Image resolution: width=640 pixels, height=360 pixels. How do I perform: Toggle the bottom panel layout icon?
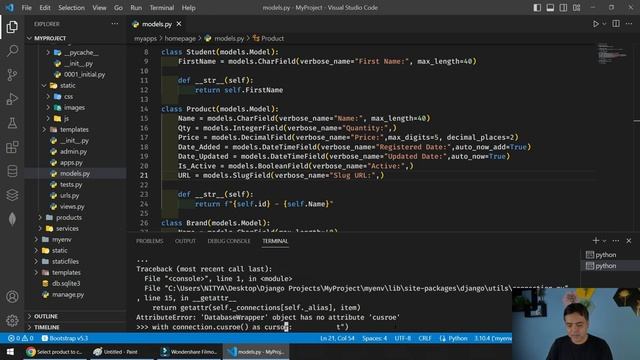(550, 8)
